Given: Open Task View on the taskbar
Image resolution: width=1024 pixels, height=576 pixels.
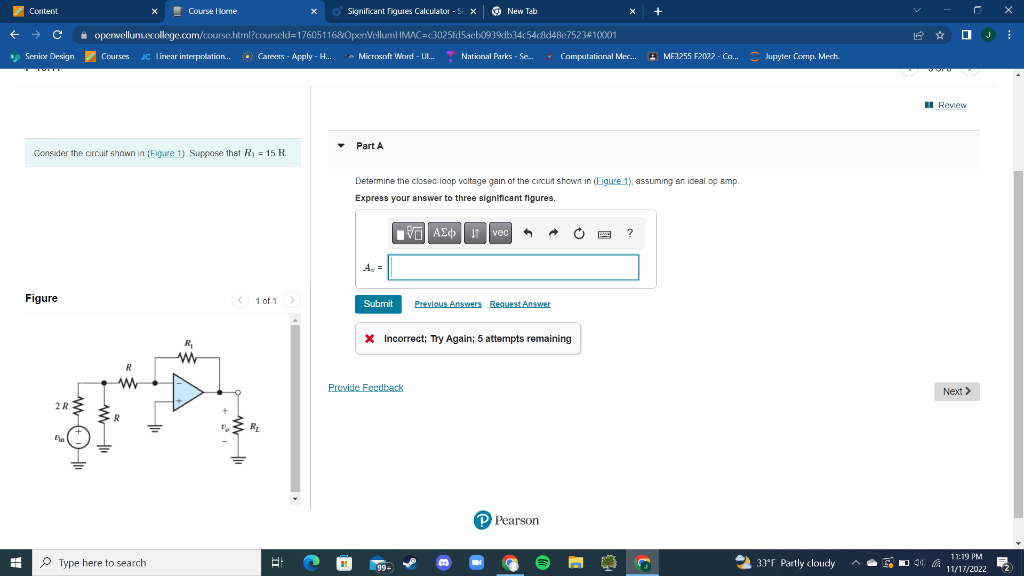Looking at the screenshot, I should coord(277,562).
